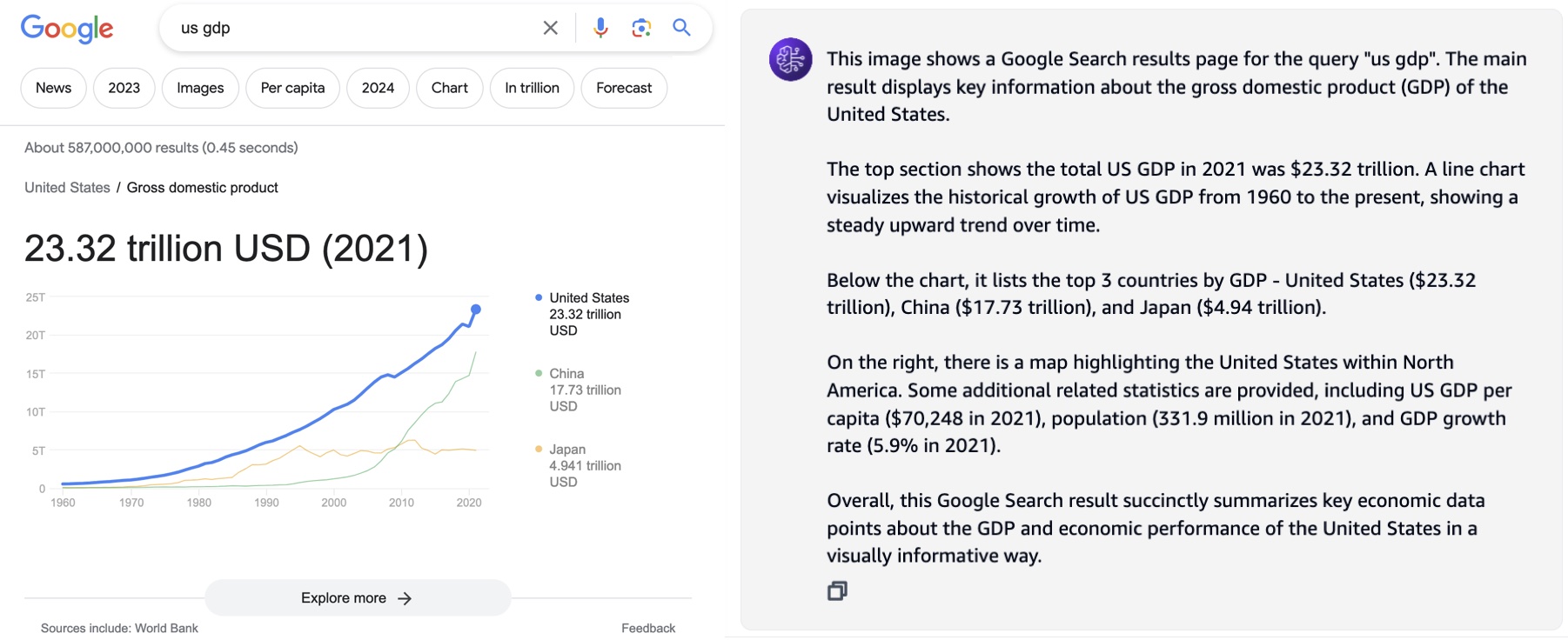Select the 2023 filter chip
The image size is (1568, 640).
pyautogui.click(x=124, y=88)
